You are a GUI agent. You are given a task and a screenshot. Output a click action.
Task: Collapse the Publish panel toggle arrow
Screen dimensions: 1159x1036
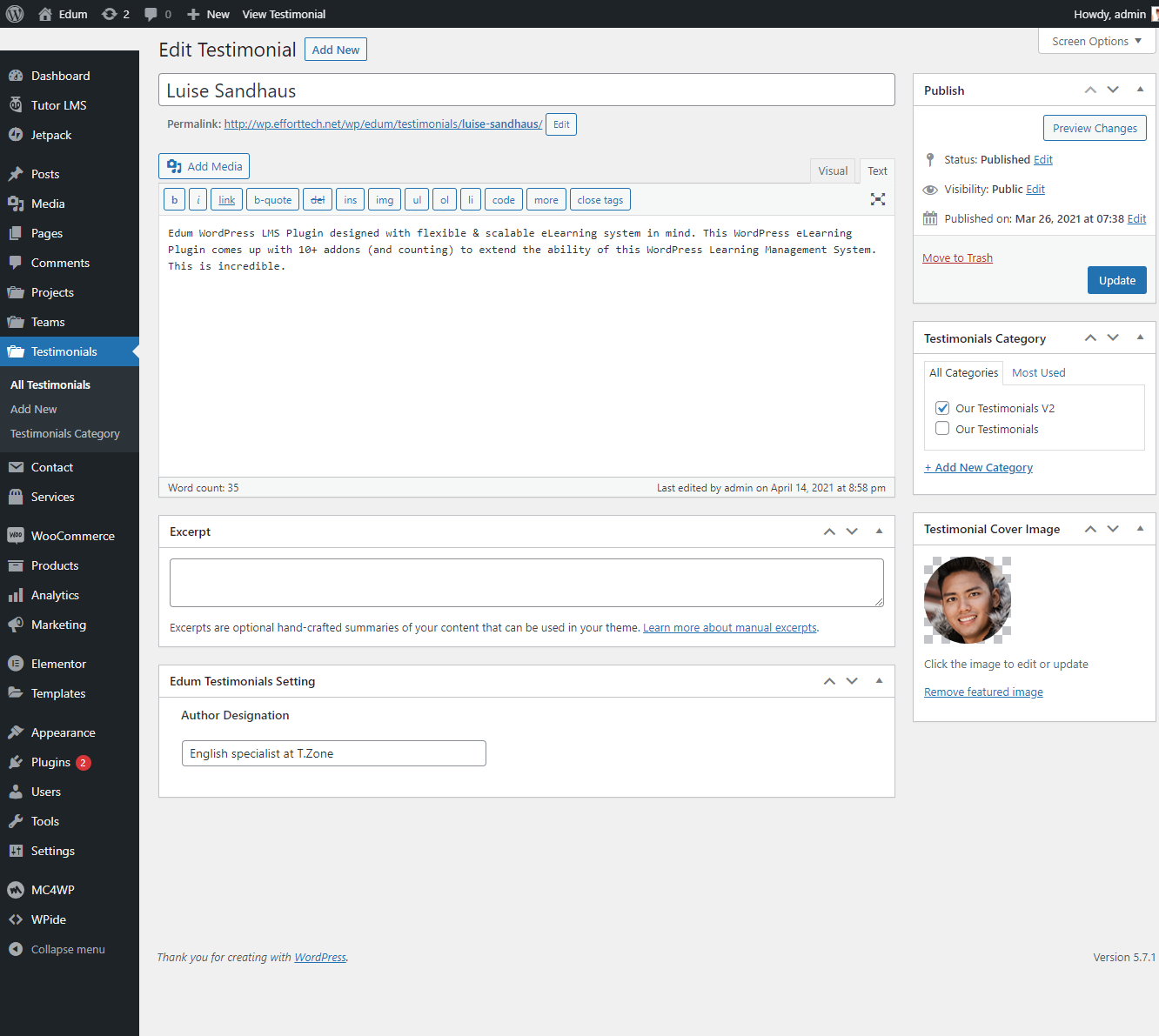point(1140,90)
